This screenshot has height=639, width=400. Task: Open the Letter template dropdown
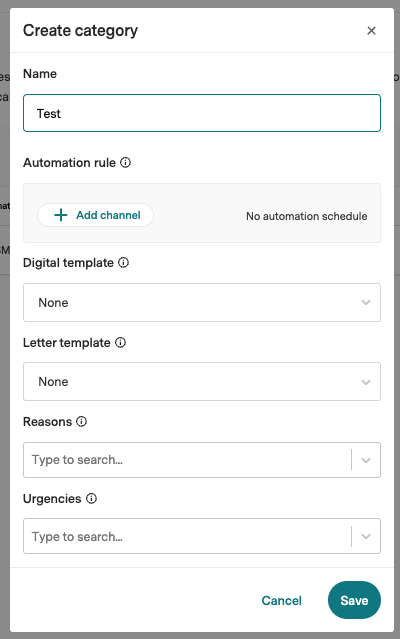point(202,381)
